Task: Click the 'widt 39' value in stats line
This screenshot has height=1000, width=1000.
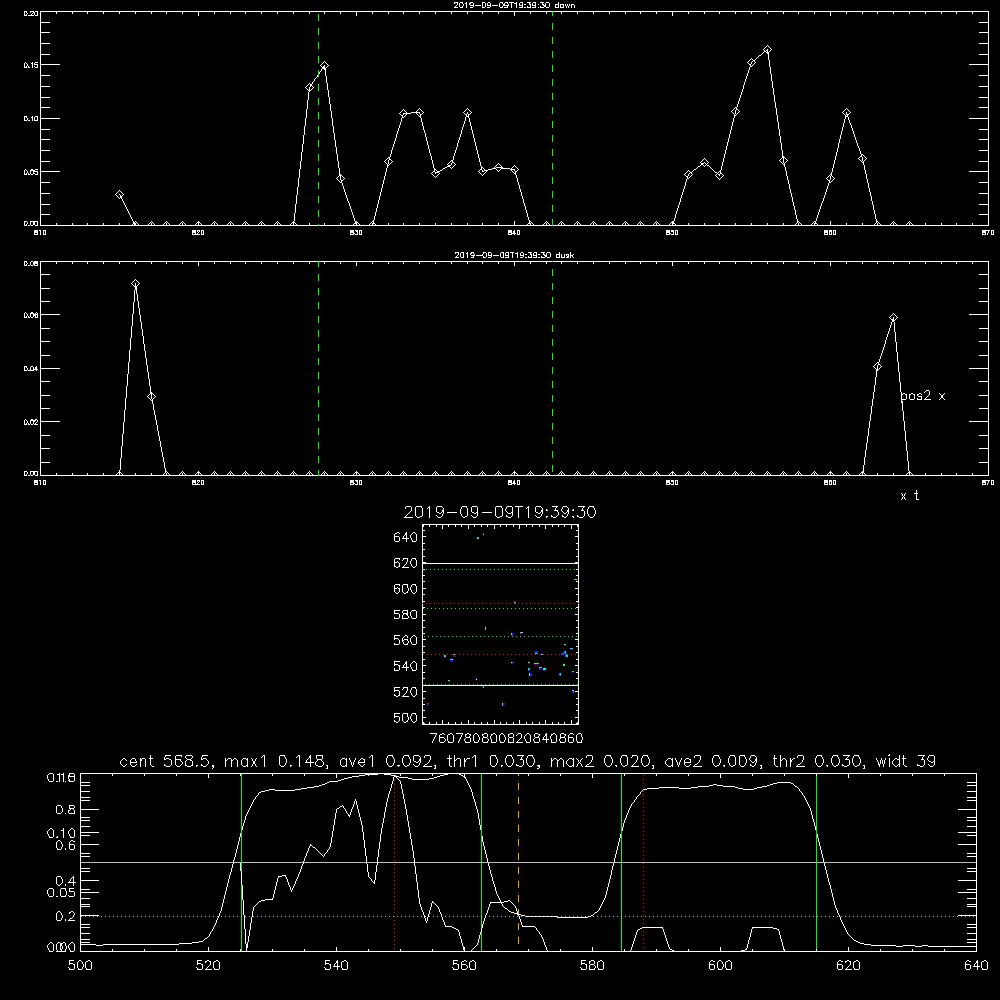Action: click(906, 761)
